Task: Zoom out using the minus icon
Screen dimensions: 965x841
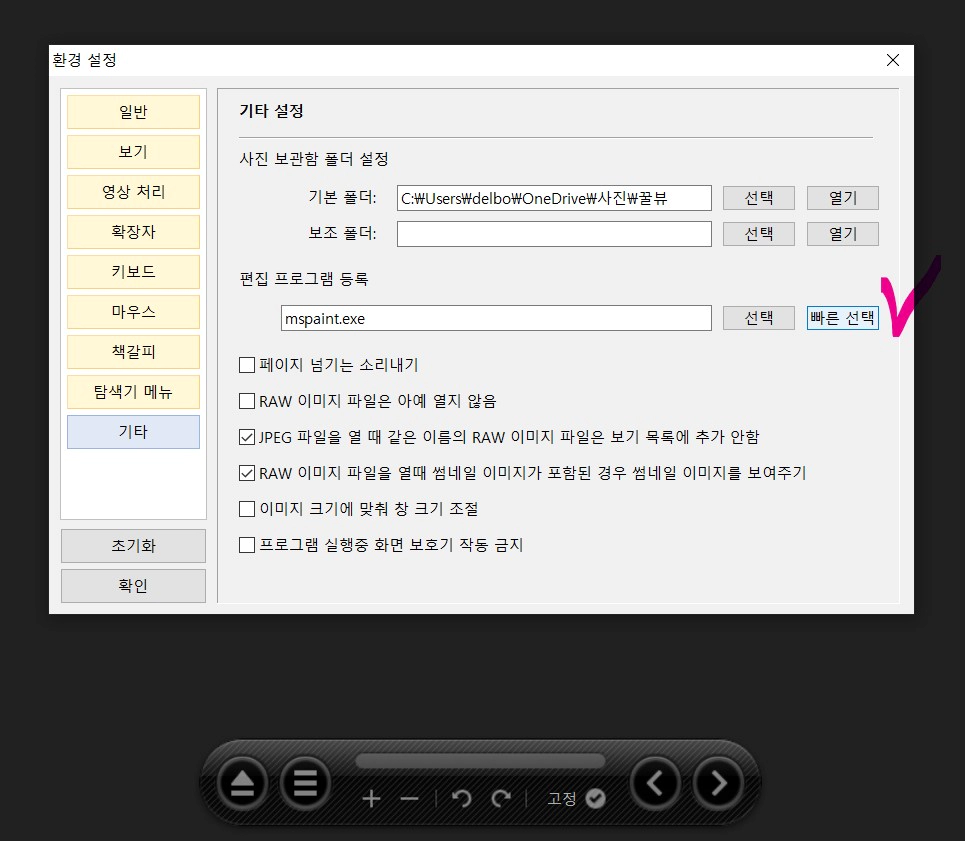Action: click(408, 799)
